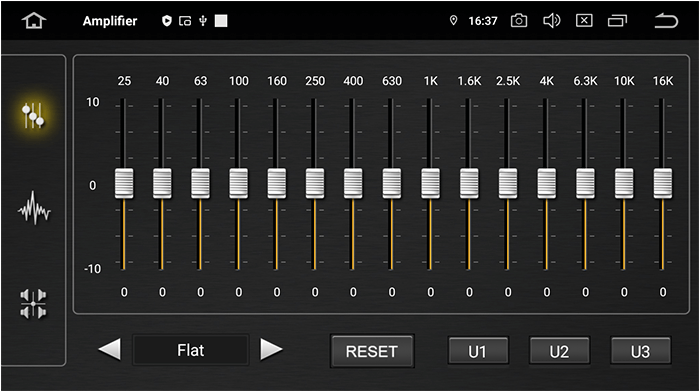Viewport: 700px width, 392px height.
Task: Click the location pin status icon
Action: pos(454,21)
